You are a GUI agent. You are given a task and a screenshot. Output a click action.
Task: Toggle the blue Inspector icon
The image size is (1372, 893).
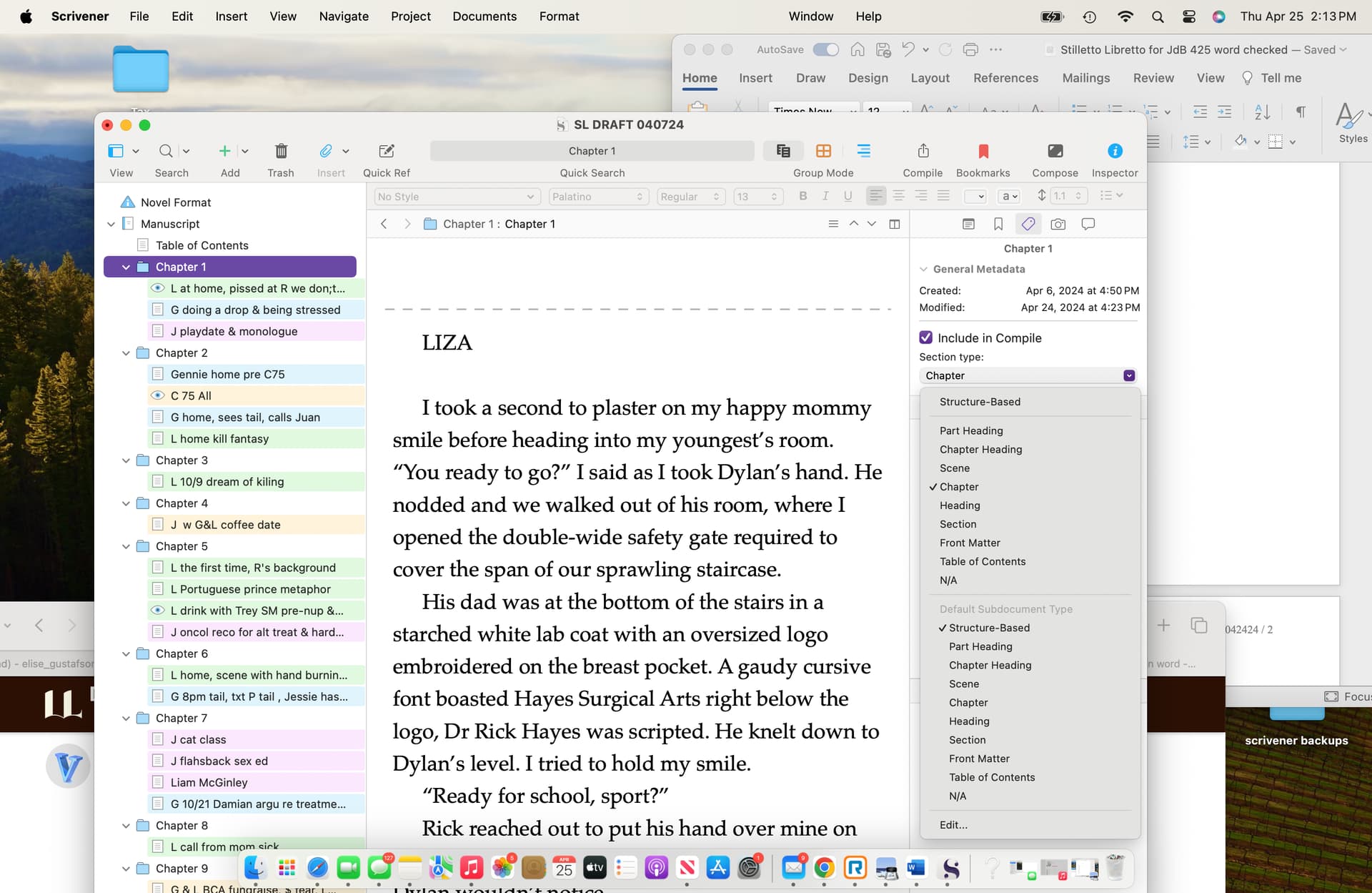[x=1115, y=151]
